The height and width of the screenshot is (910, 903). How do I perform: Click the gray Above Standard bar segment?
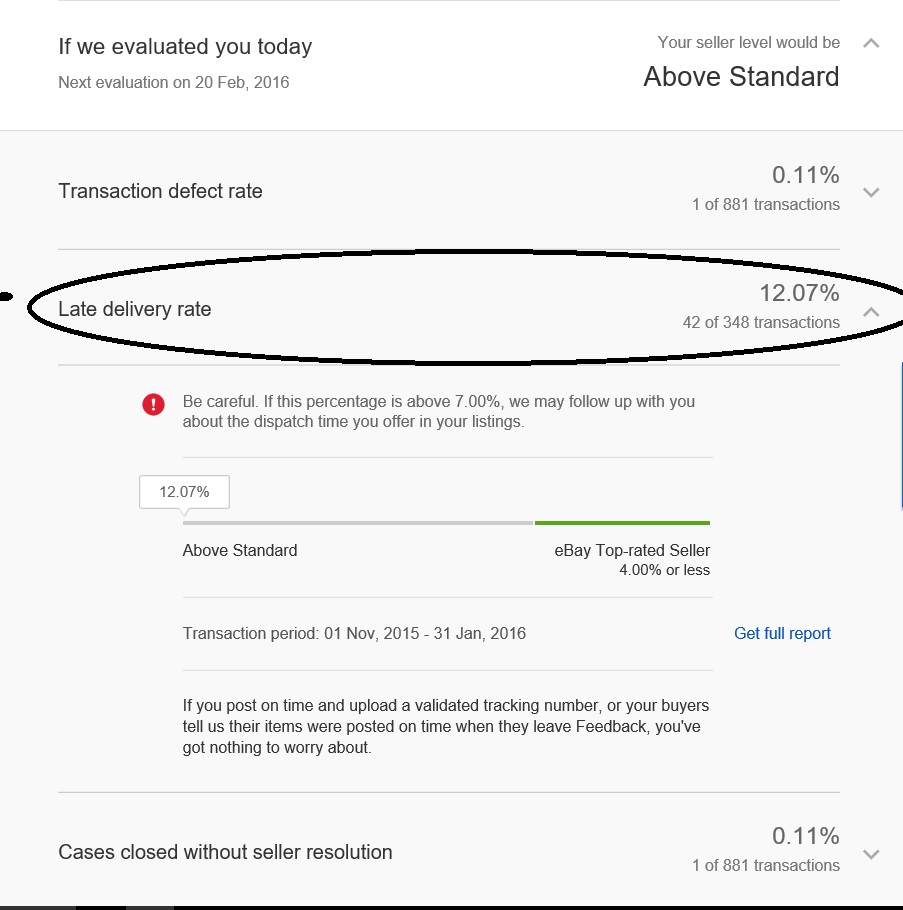357,523
